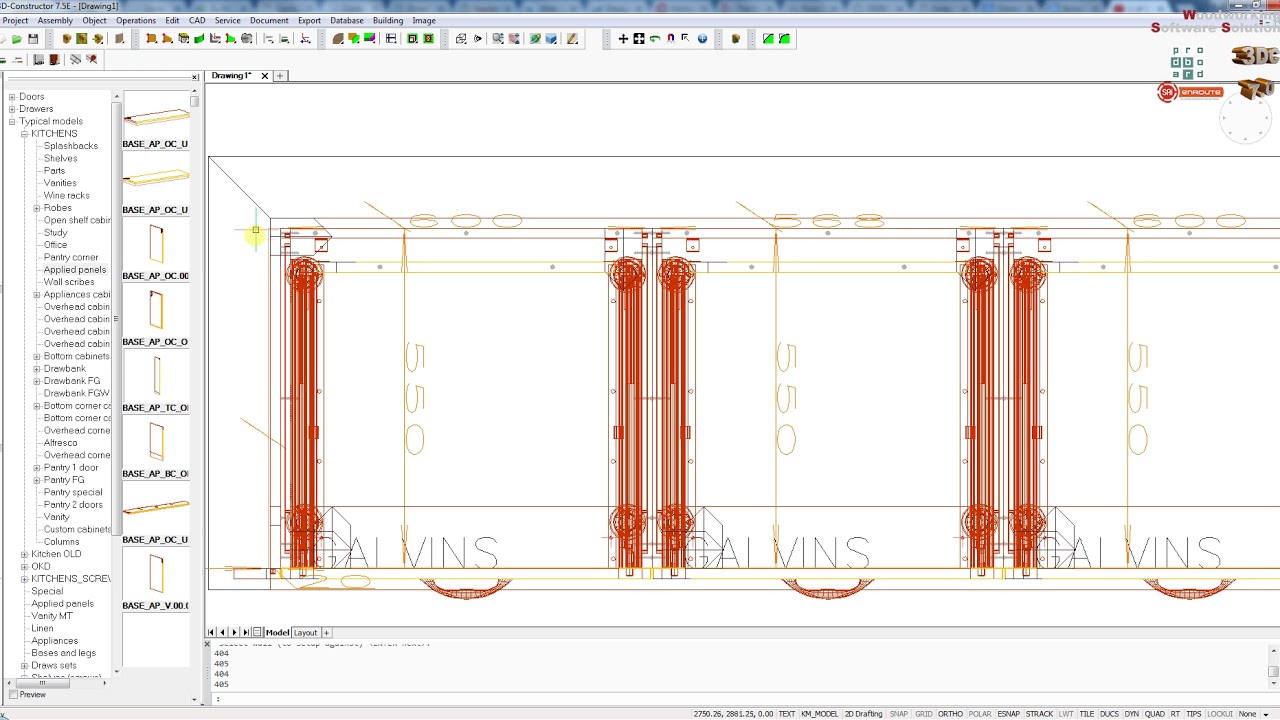The width and height of the screenshot is (1280, 720).
Task: Click the blue 3D cube icon
Action: click(x=551, y=39)
